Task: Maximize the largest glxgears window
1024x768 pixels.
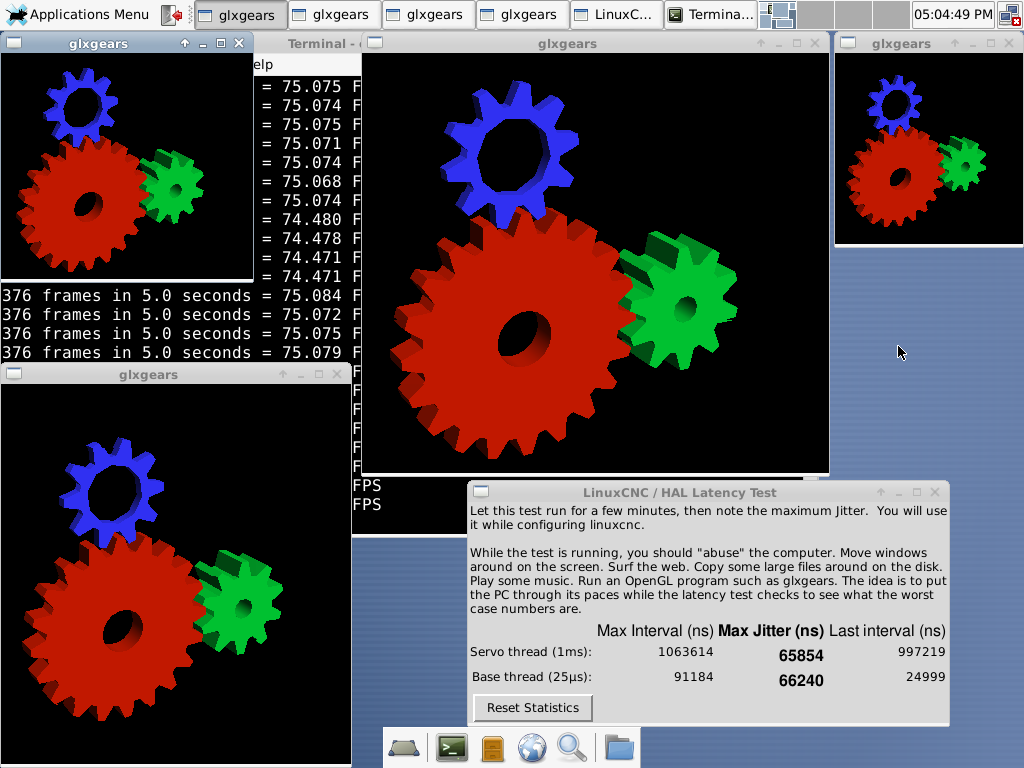Action: [797, 43]
